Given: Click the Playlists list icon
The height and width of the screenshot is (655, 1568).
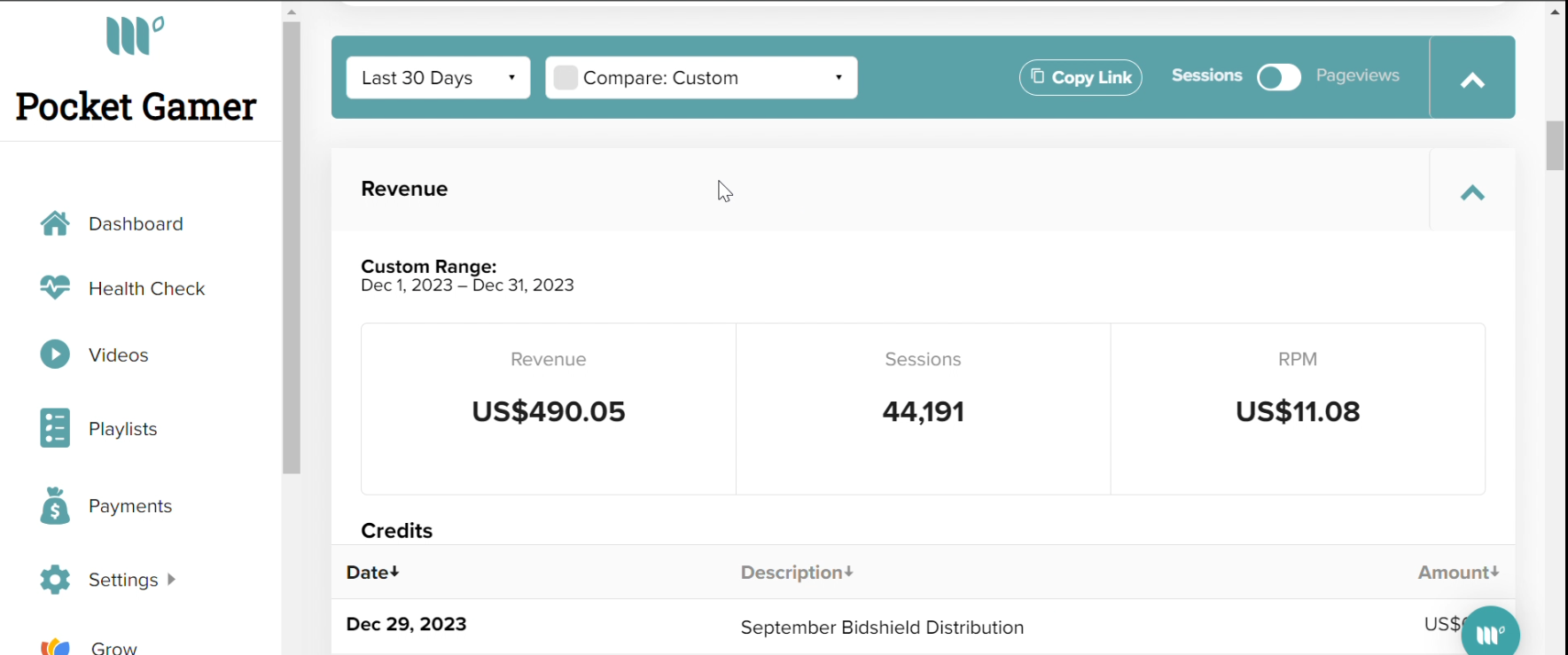Looking at the screenshot, I should tap(55, 428).
